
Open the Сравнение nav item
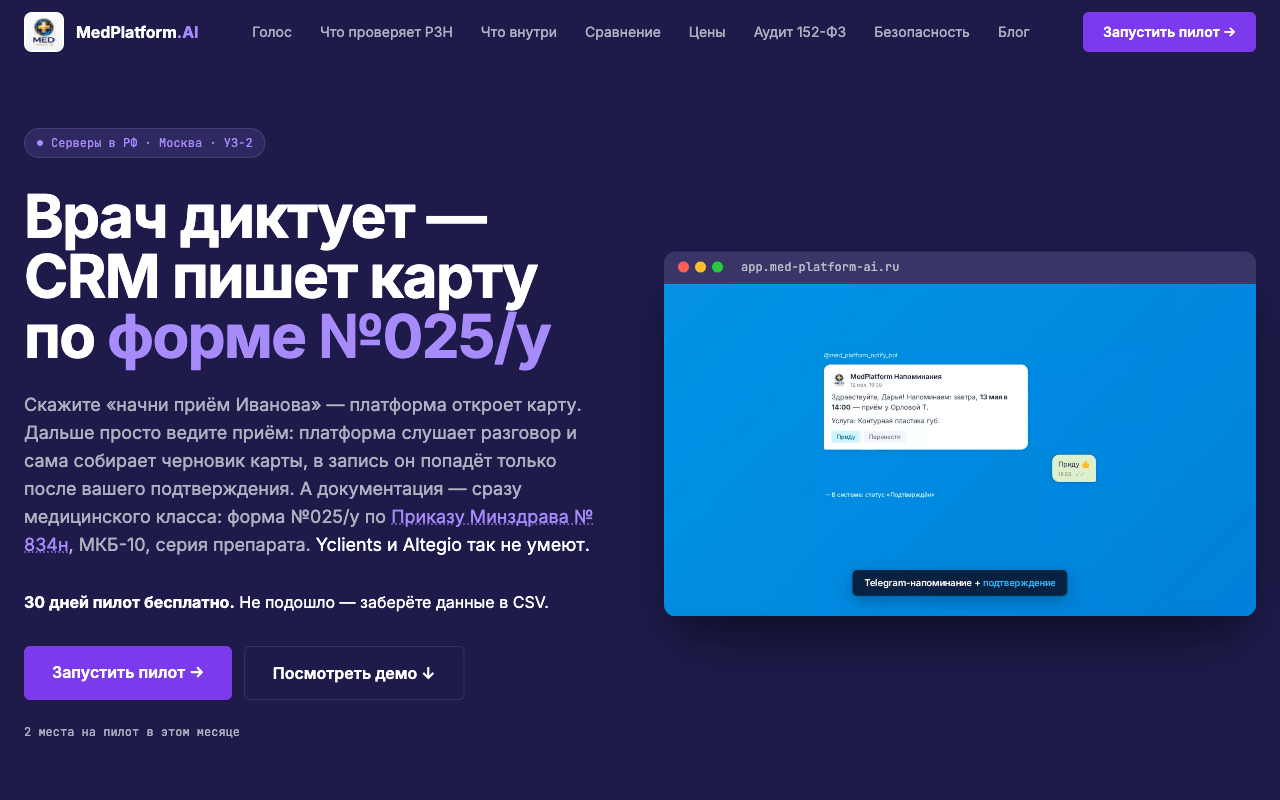coord(623,32)
